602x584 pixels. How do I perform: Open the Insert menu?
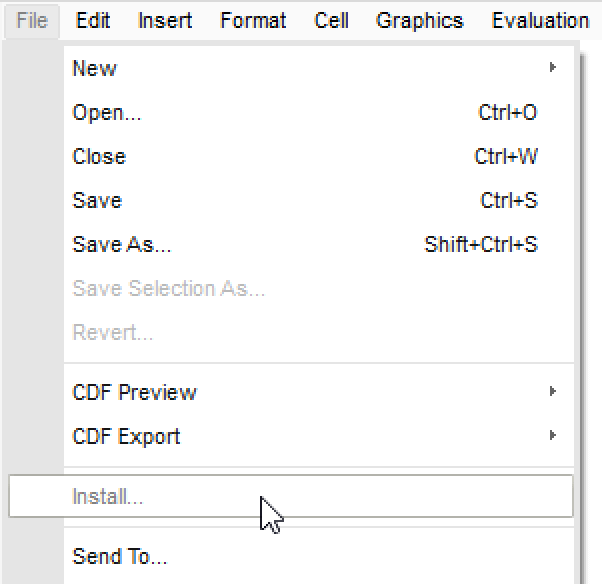166,20
